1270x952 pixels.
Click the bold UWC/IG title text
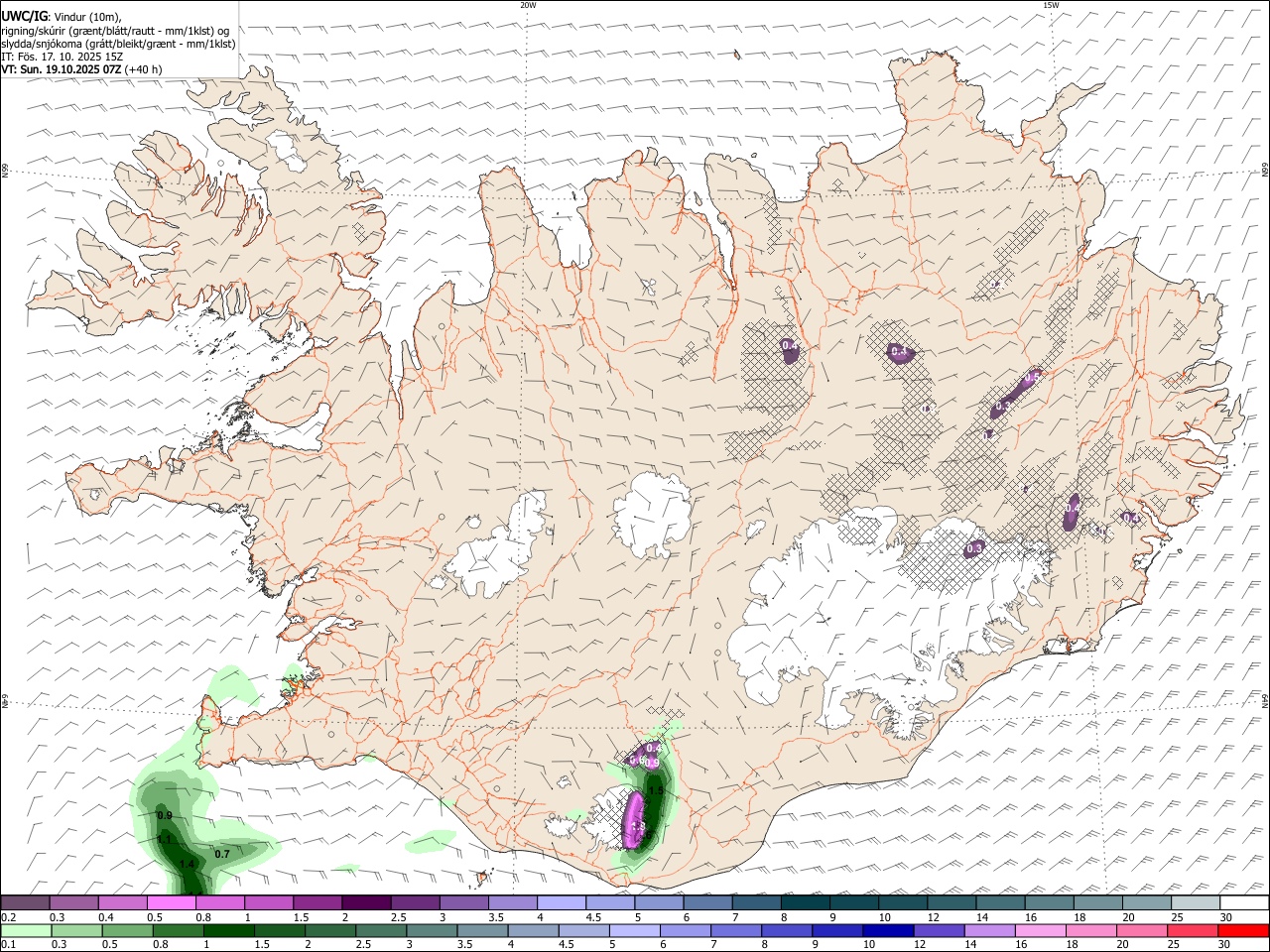24,17
